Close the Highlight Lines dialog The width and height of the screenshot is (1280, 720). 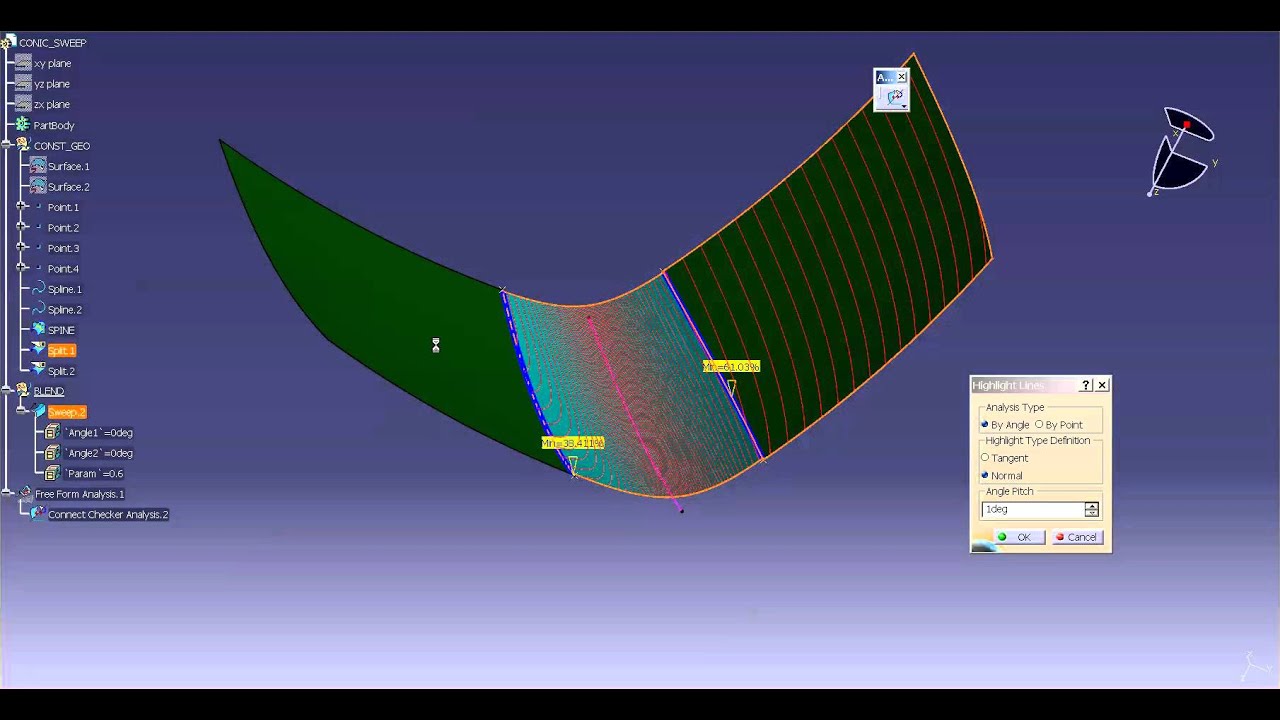(1102, 385)
